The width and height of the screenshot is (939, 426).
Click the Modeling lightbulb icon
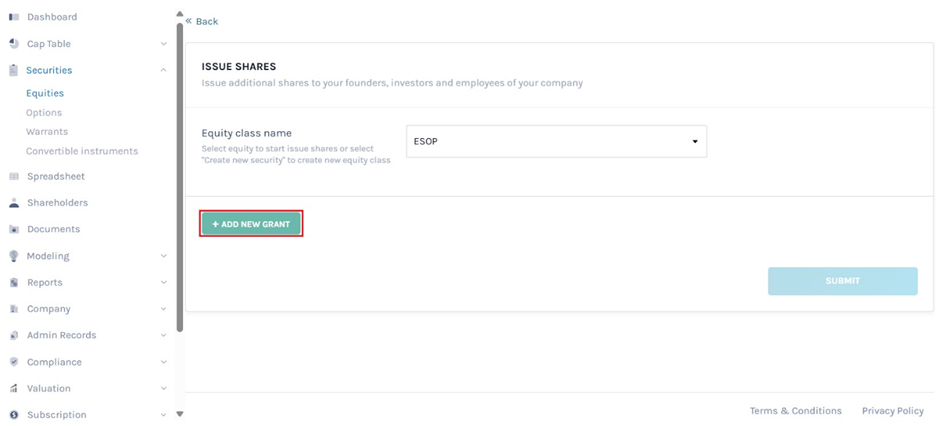[14, 256]
